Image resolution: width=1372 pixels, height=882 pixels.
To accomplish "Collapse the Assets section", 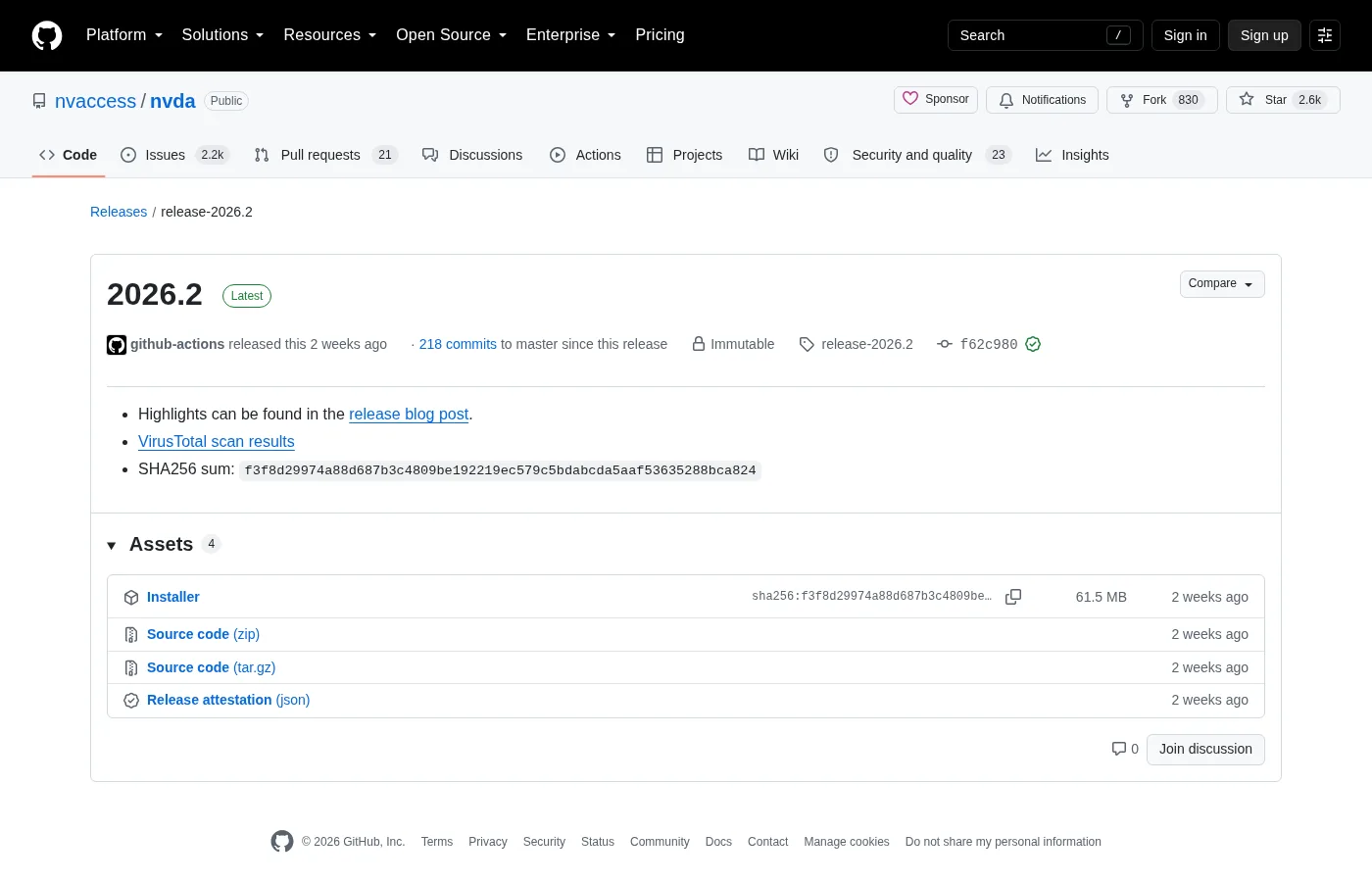I will tap(112, 545).
